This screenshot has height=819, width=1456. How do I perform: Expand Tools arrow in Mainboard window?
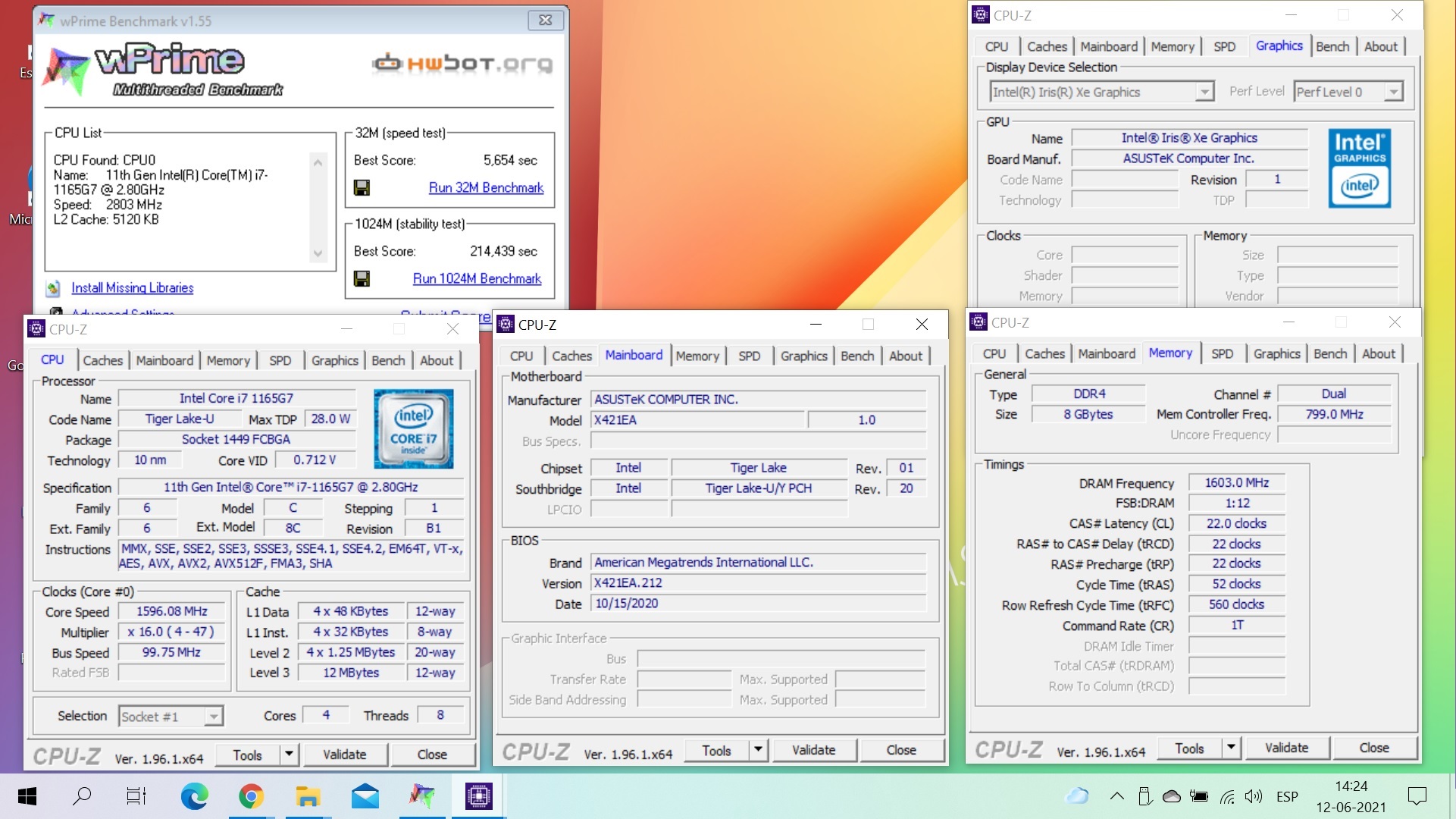758,750
